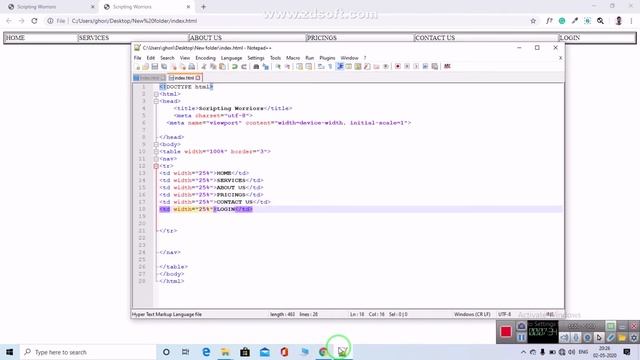This screenshot has height=360, width=640.
Task: Print the document via printer icon
Action: click(x=191, y=67)
